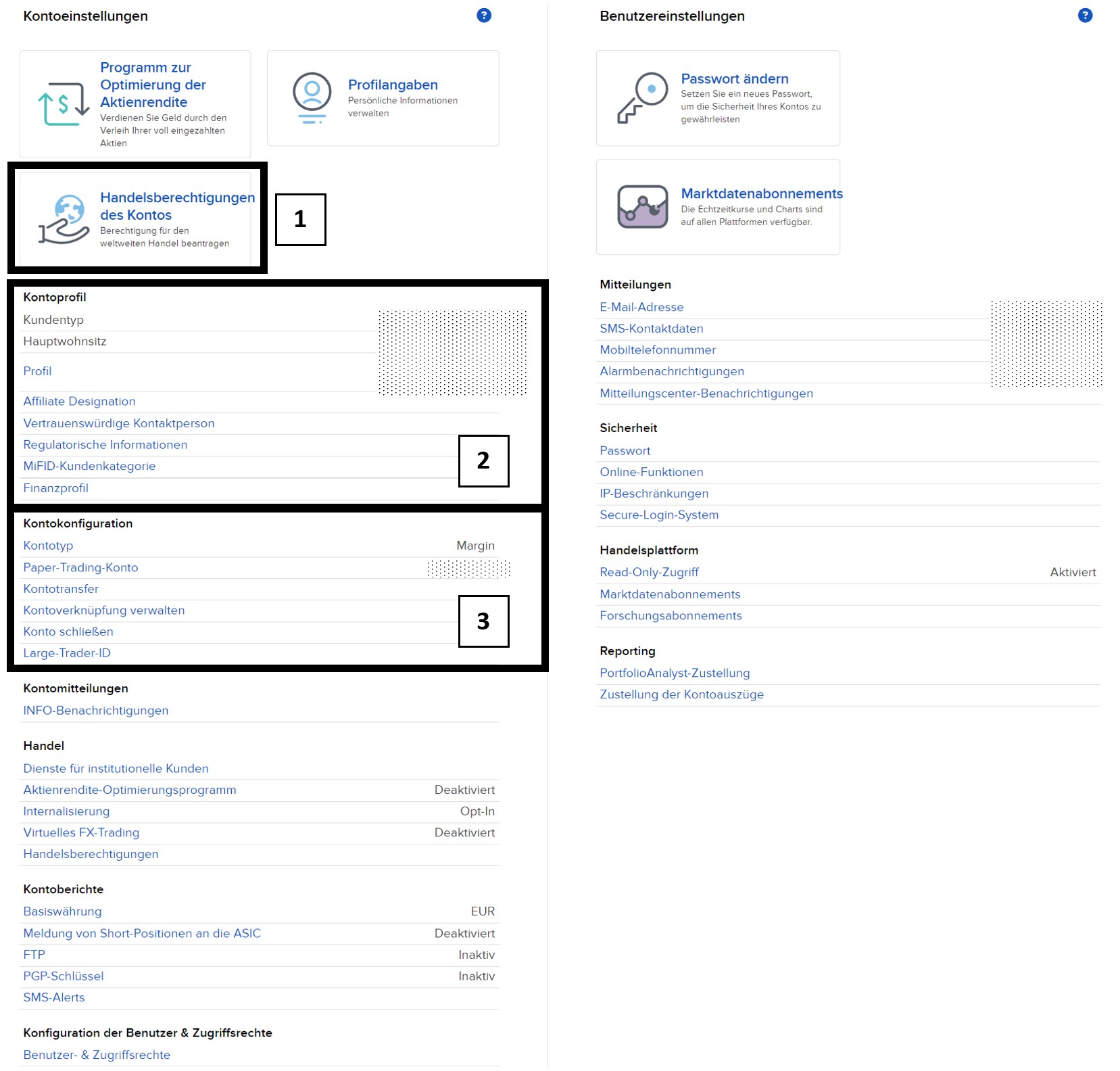The height and width of the screenshot is (1071, 1120).
Task: Open the Marktdatenabonnements card title
Action: (762, 193)
